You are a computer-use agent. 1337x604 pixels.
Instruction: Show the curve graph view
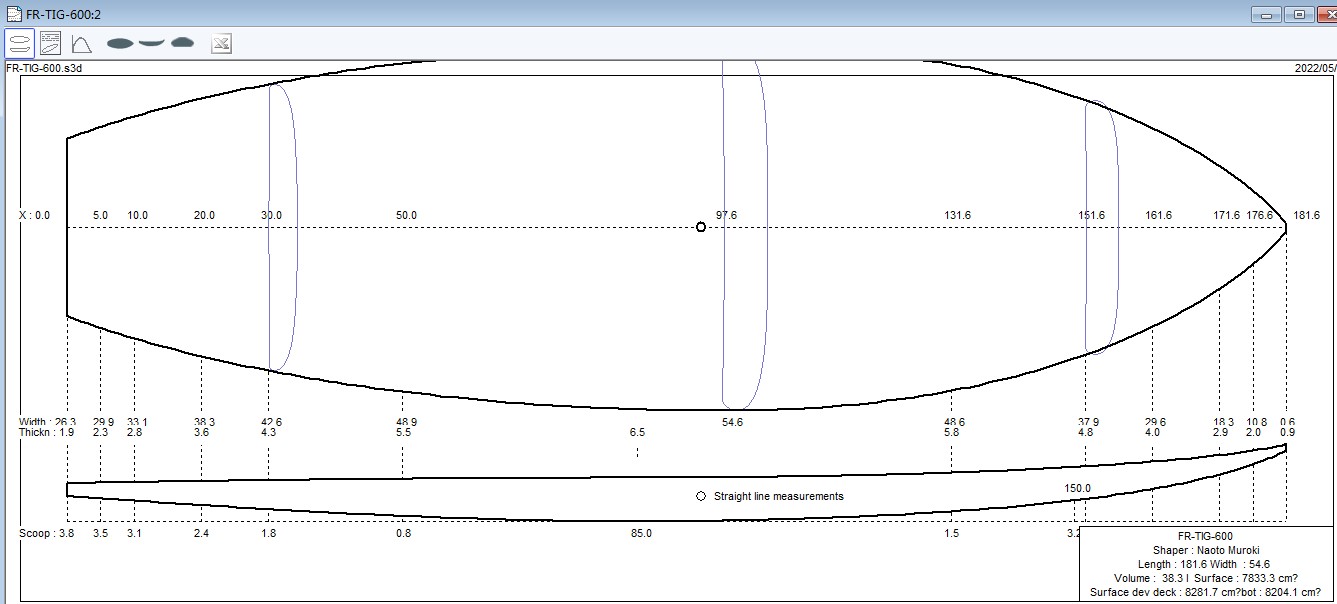coord(81,43)
